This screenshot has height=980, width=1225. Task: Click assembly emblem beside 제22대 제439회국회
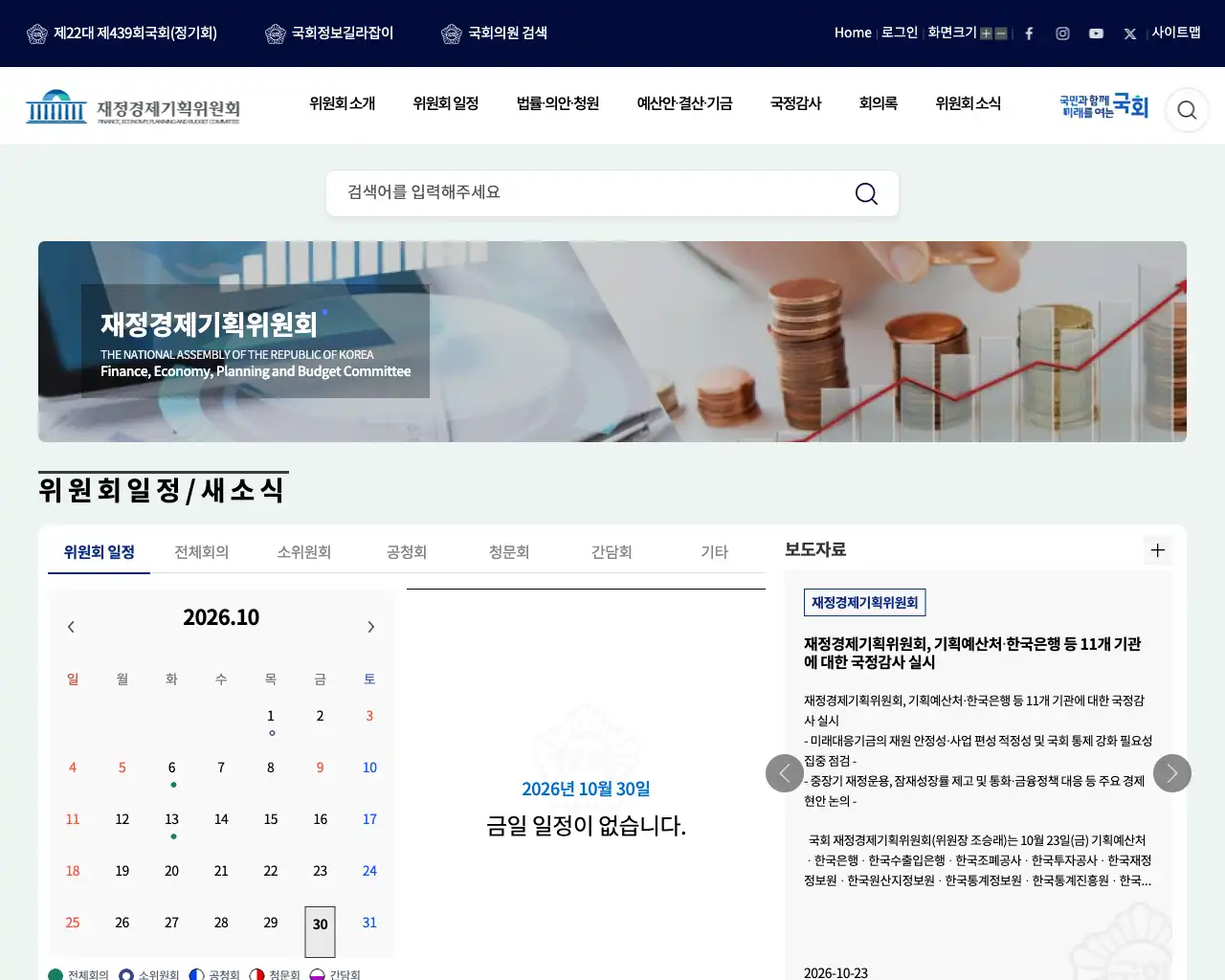(x=37, y=34)
